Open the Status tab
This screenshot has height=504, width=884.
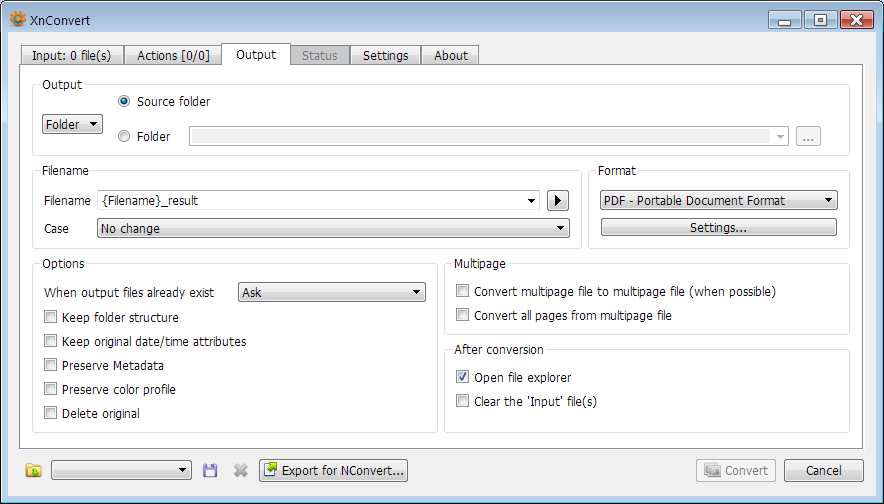click(320, 55)
